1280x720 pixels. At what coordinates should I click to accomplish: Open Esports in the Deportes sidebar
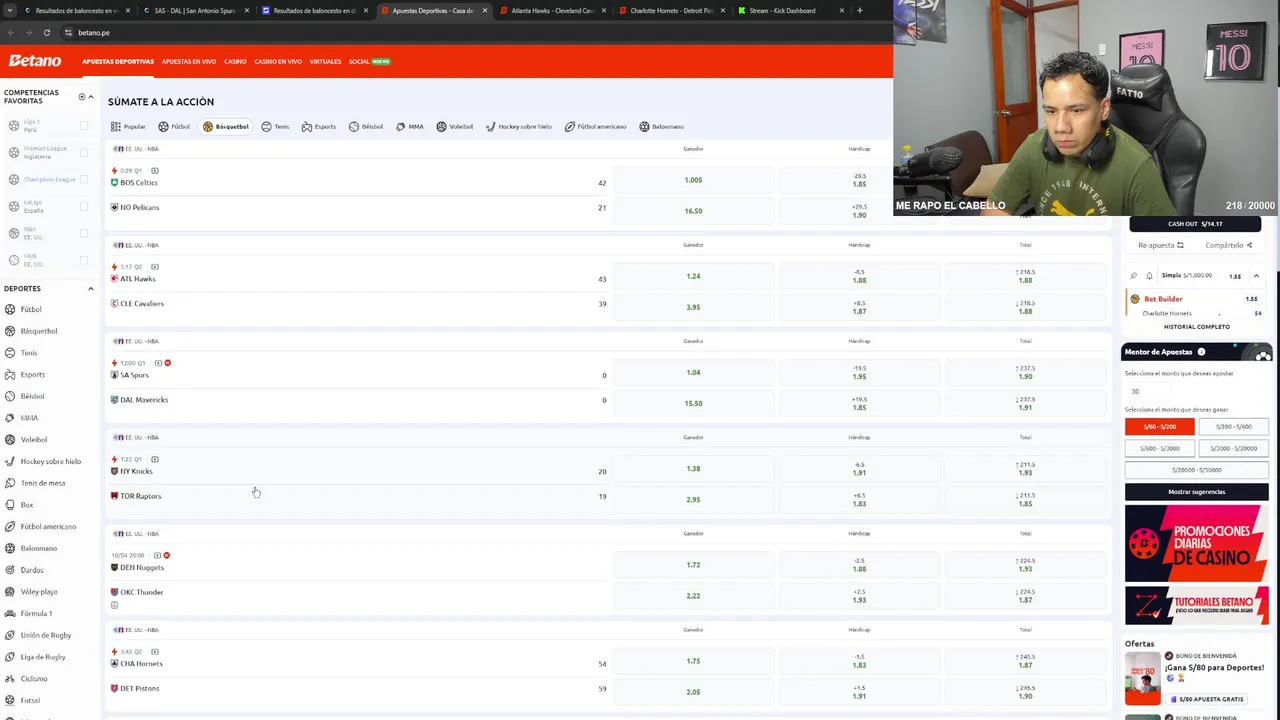(x=25, y=374)
